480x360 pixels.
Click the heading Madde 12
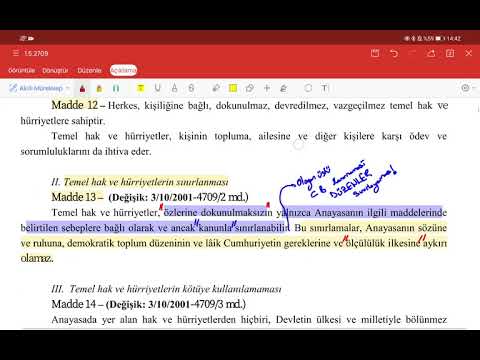tap(75, 105)
